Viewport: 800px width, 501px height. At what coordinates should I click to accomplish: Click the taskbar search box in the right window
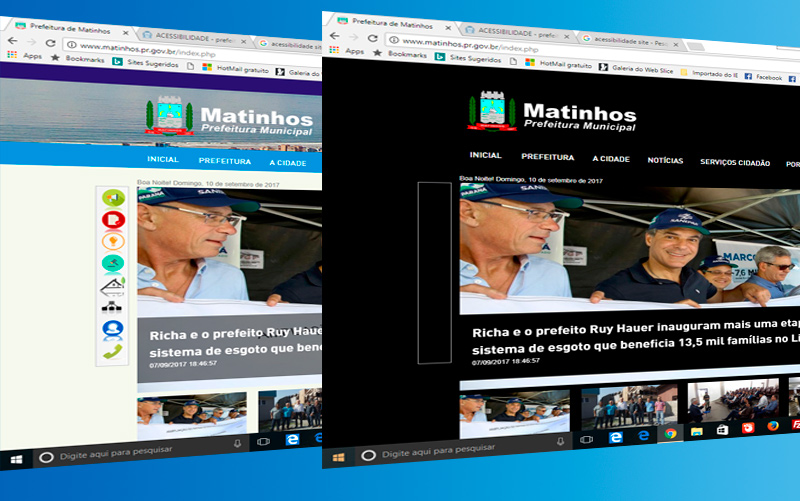(463, 448)
